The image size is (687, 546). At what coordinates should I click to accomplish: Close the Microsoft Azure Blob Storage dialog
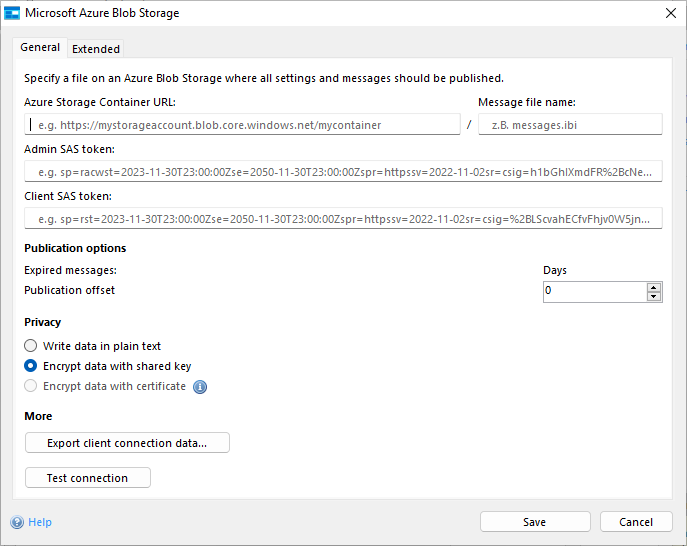coord(669,13)
